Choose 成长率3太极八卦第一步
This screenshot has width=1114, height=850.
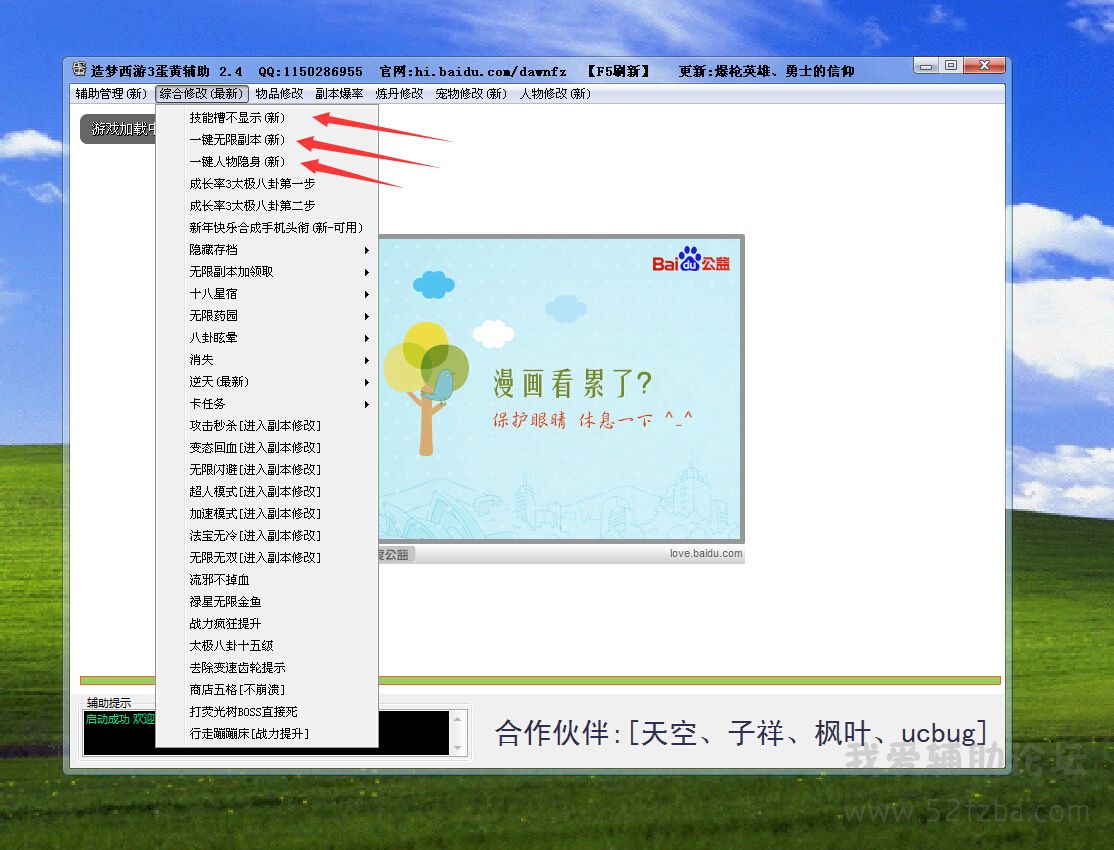(x=266, y=184)
